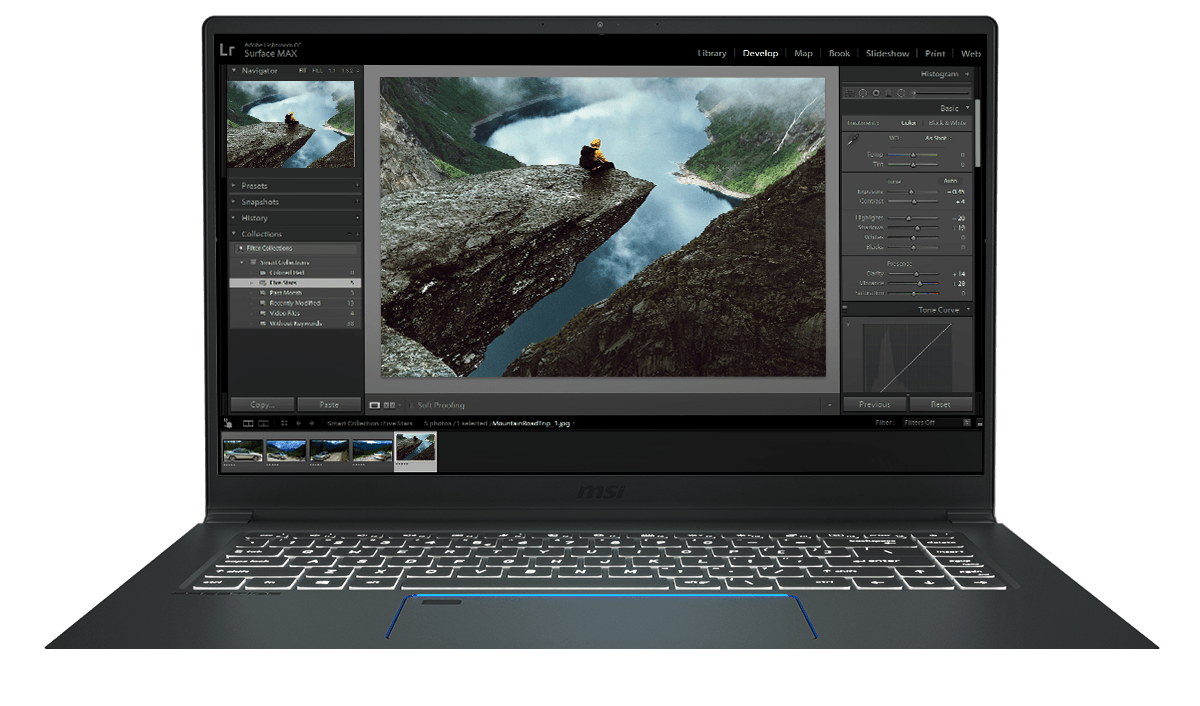The image size is (1200, 706).
Task: Open grid view from filmstrip bar
Action: [x=284, y=423]
